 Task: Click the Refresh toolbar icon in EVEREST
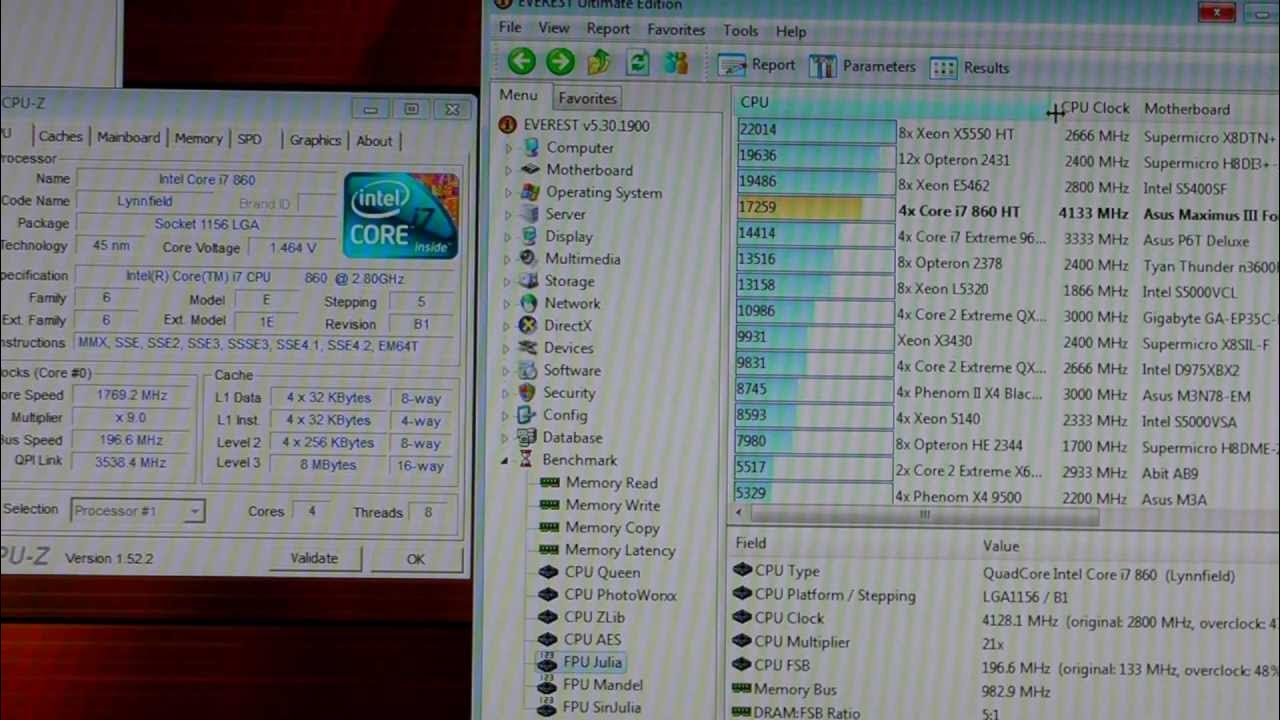pos(638,63)
